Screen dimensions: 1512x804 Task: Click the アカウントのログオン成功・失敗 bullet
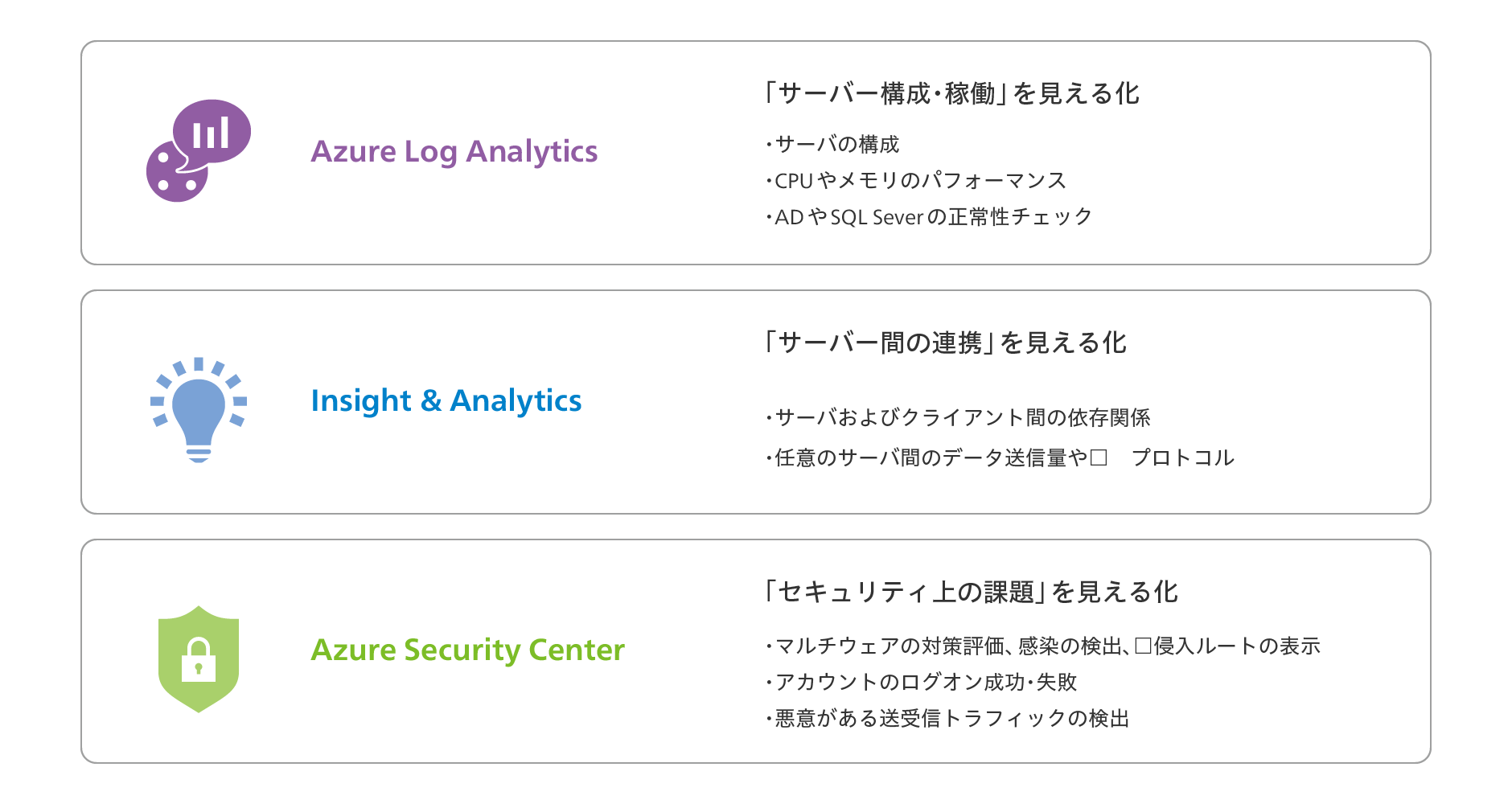(921, 683)
